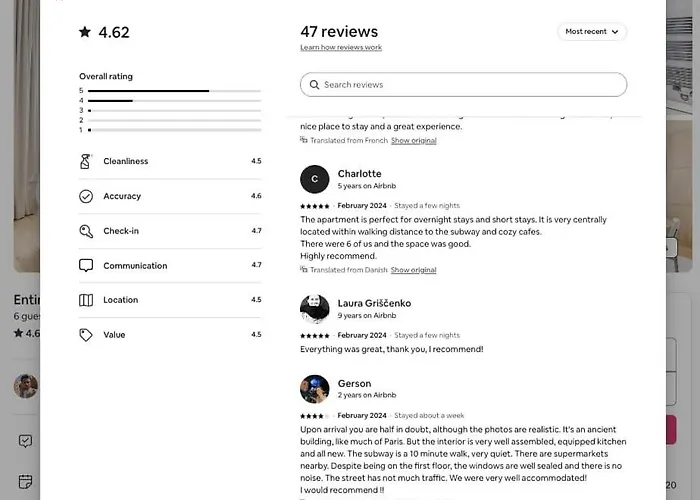Open Laura Griščenko's profile photo
This screenshot has width=700, height=500.
click(314, 308)
